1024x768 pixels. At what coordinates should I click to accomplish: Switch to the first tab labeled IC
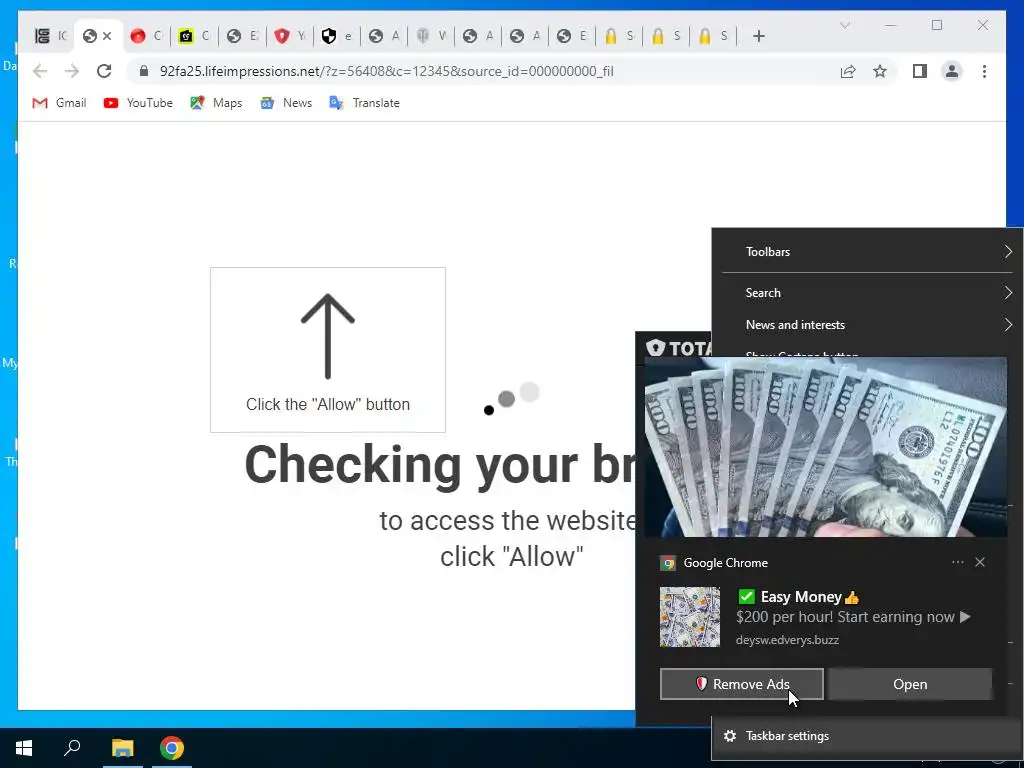click(51, 36)
